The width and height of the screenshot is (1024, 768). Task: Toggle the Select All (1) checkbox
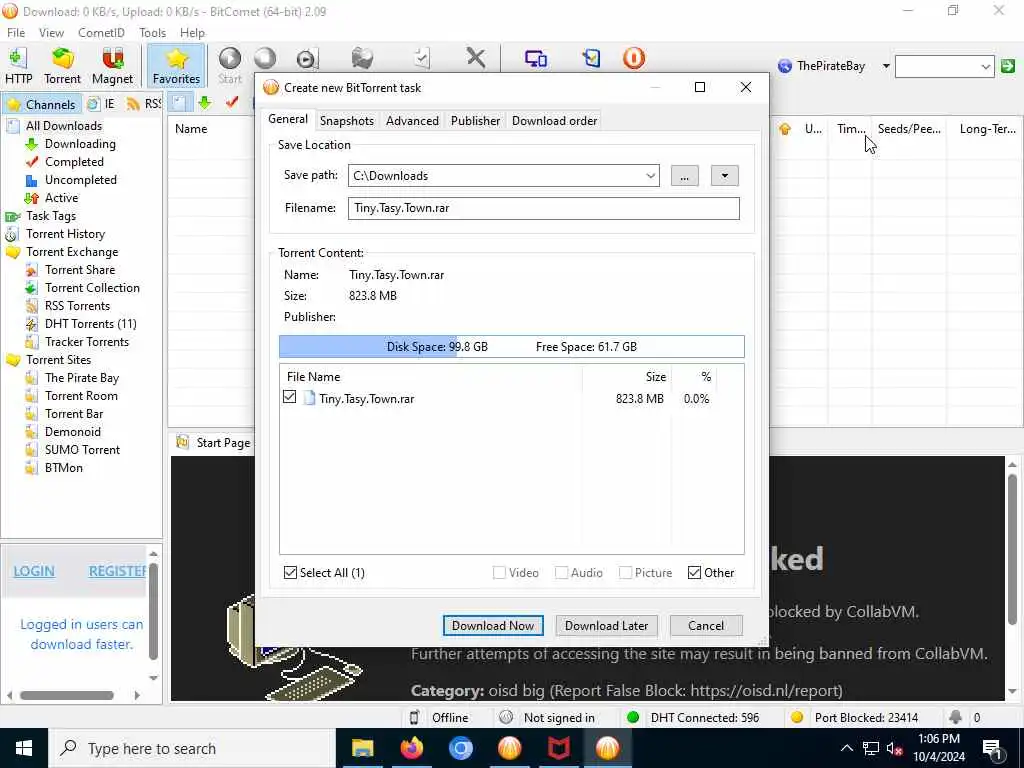[x=291, y=573]
